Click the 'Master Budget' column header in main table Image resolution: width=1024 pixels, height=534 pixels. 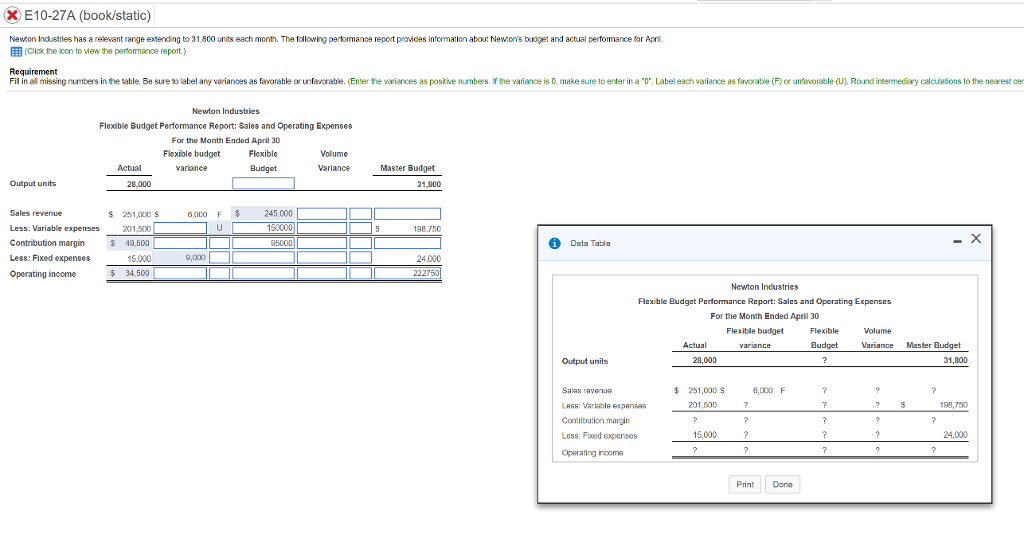tap(408, 168)
